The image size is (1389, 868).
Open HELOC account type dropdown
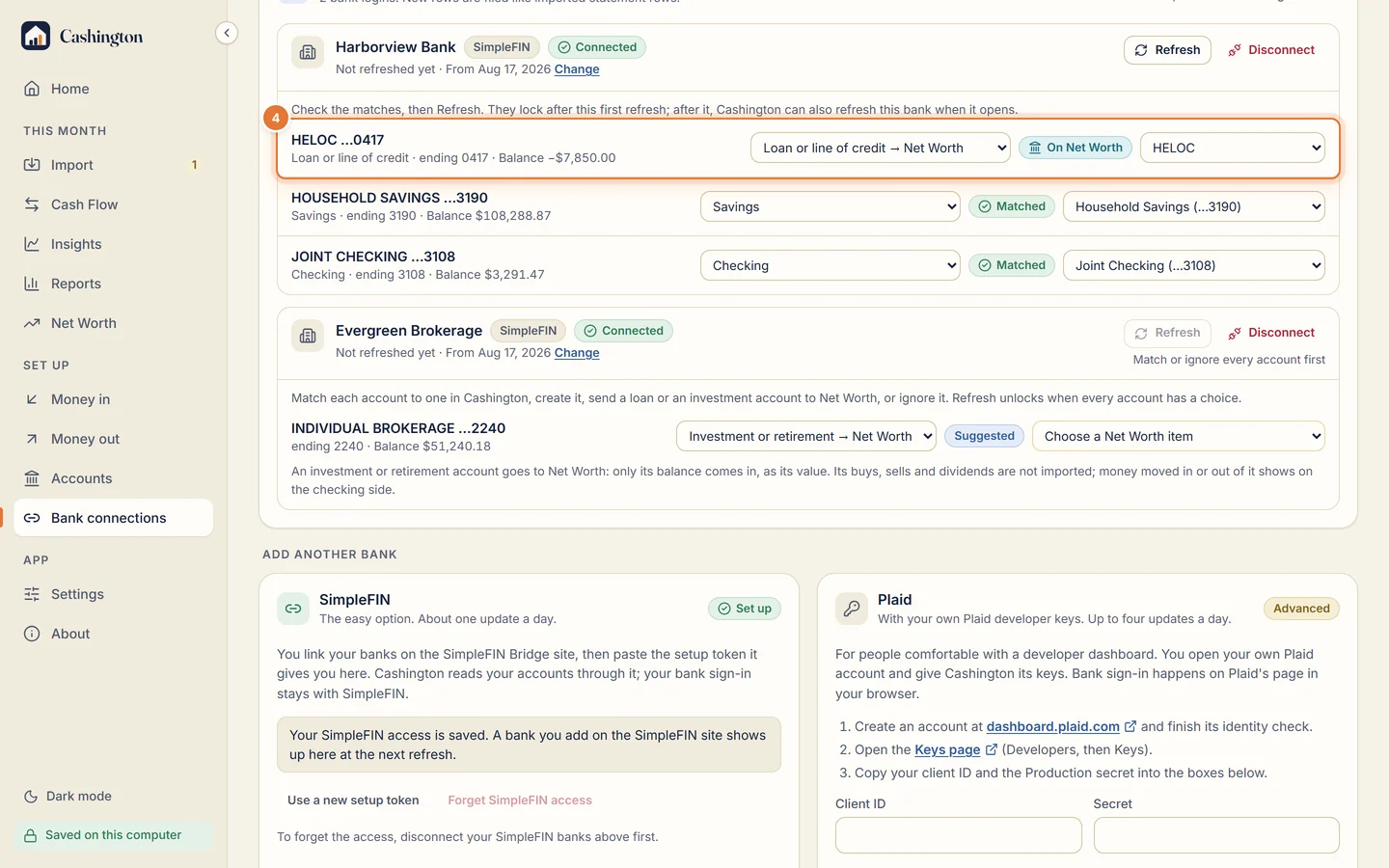pos(881,148)
